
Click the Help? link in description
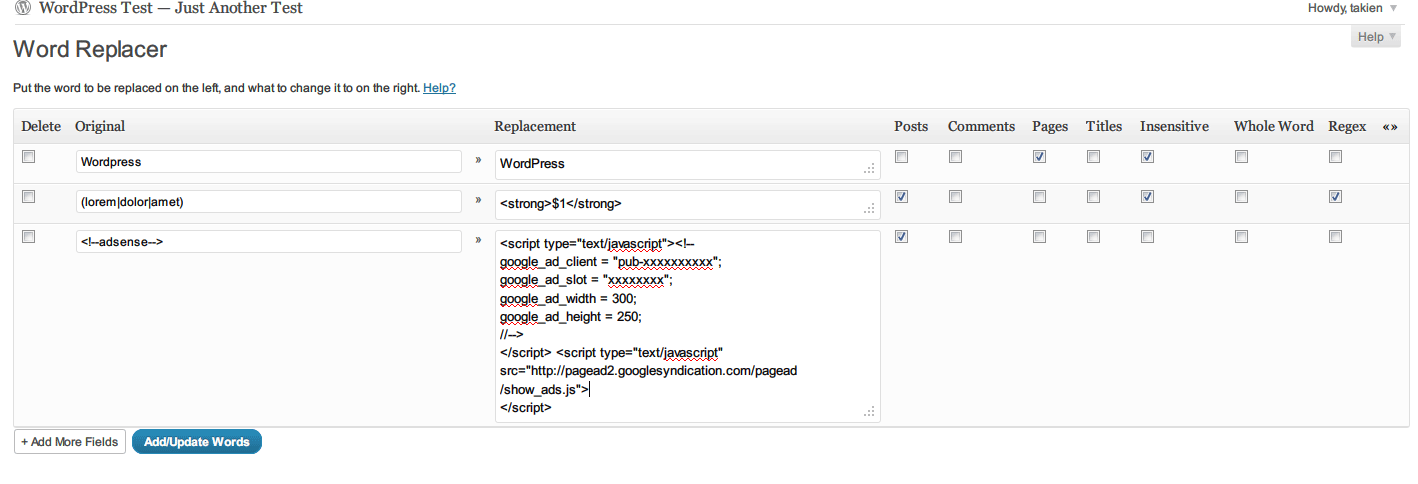439,88
